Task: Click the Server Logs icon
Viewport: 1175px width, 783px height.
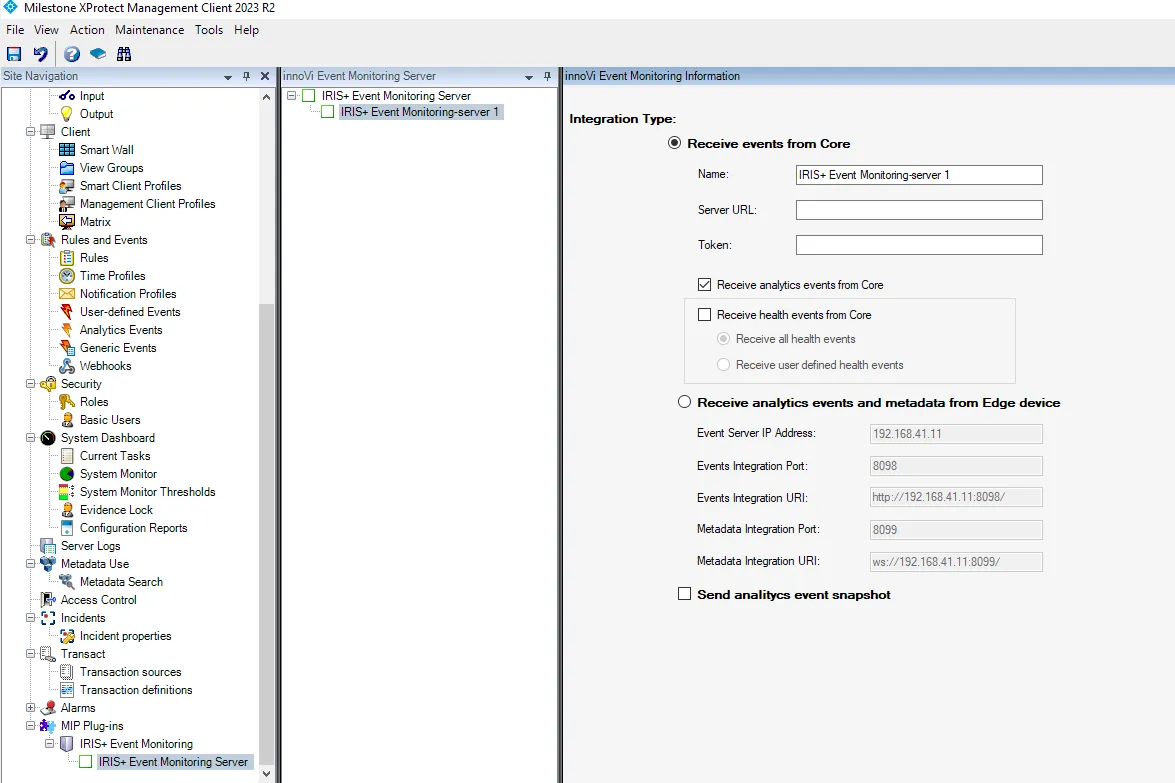Action: pyautogui.click(x=47, y=545)
